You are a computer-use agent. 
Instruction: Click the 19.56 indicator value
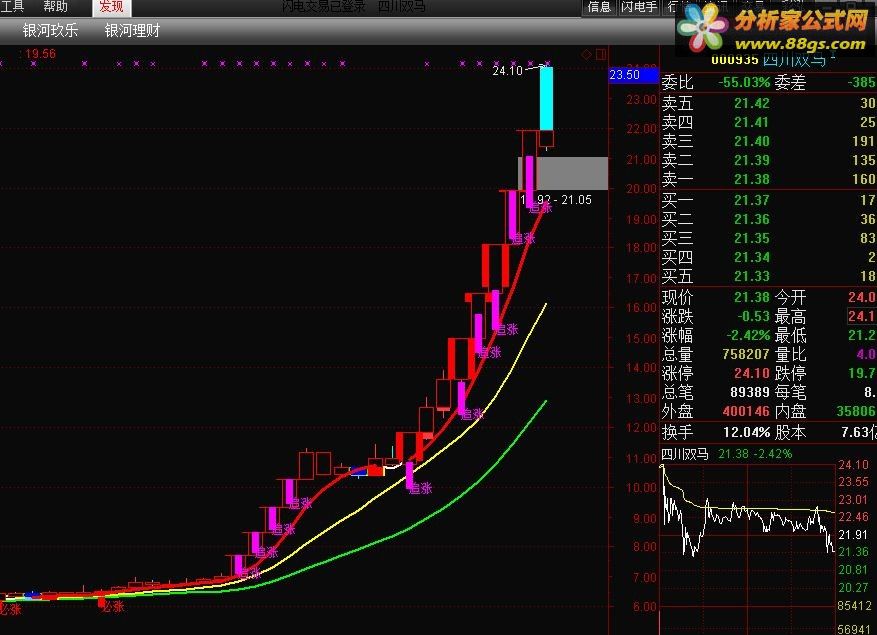tap(40, 54)
